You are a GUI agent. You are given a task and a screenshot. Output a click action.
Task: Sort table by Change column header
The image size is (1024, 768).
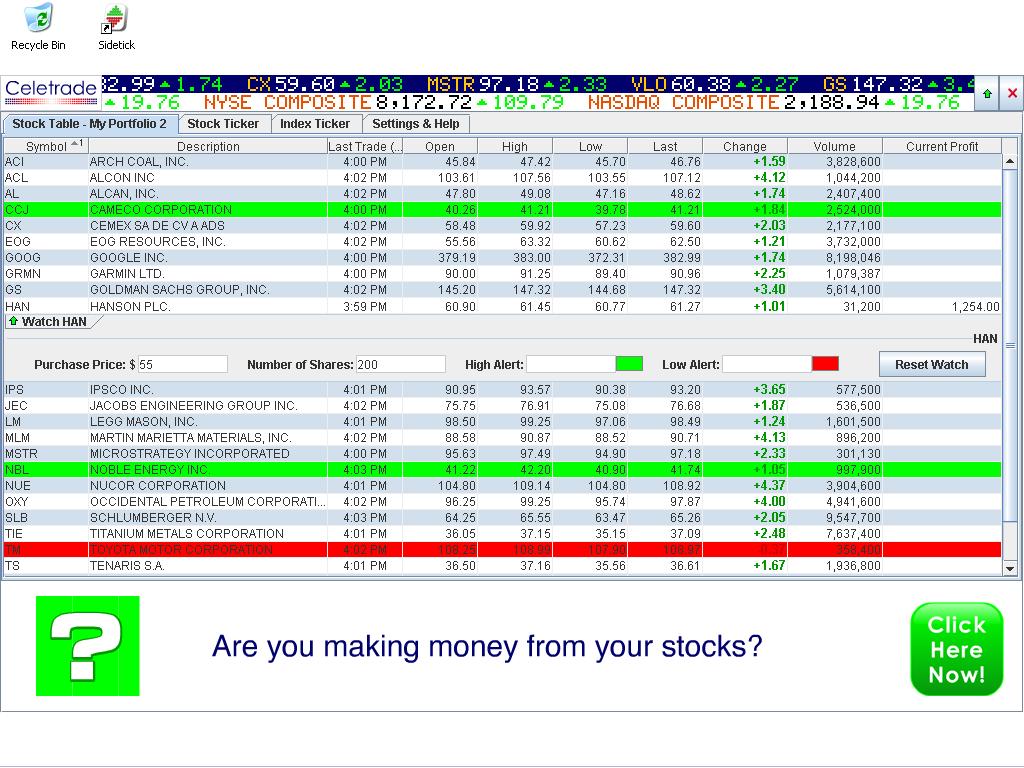744,146
